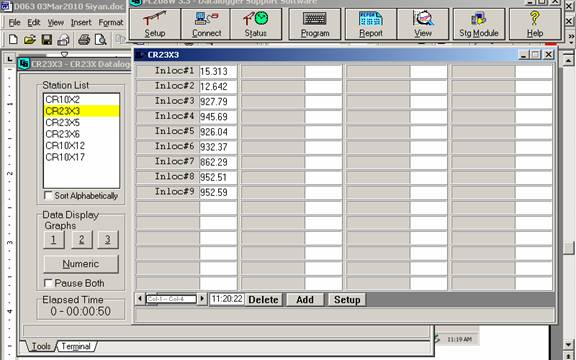Viewport: 576px width, 360px height.
Task: Minimize the CR23X3 numeric window
Action: click(x=523, y=55)
